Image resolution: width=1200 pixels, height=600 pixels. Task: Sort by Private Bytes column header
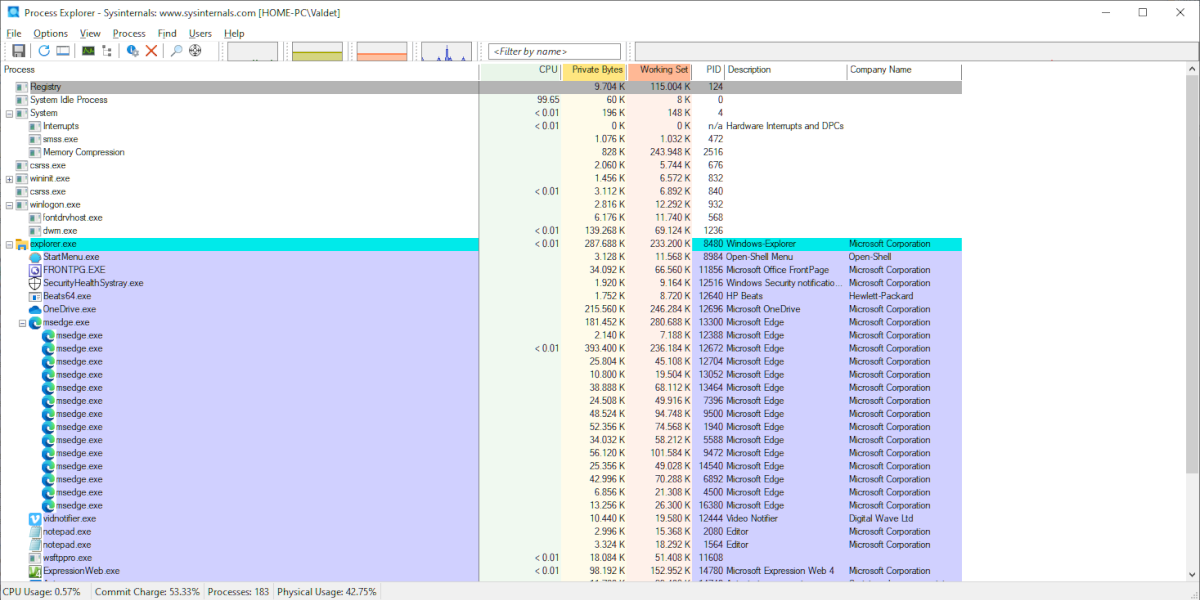[595, 71]
